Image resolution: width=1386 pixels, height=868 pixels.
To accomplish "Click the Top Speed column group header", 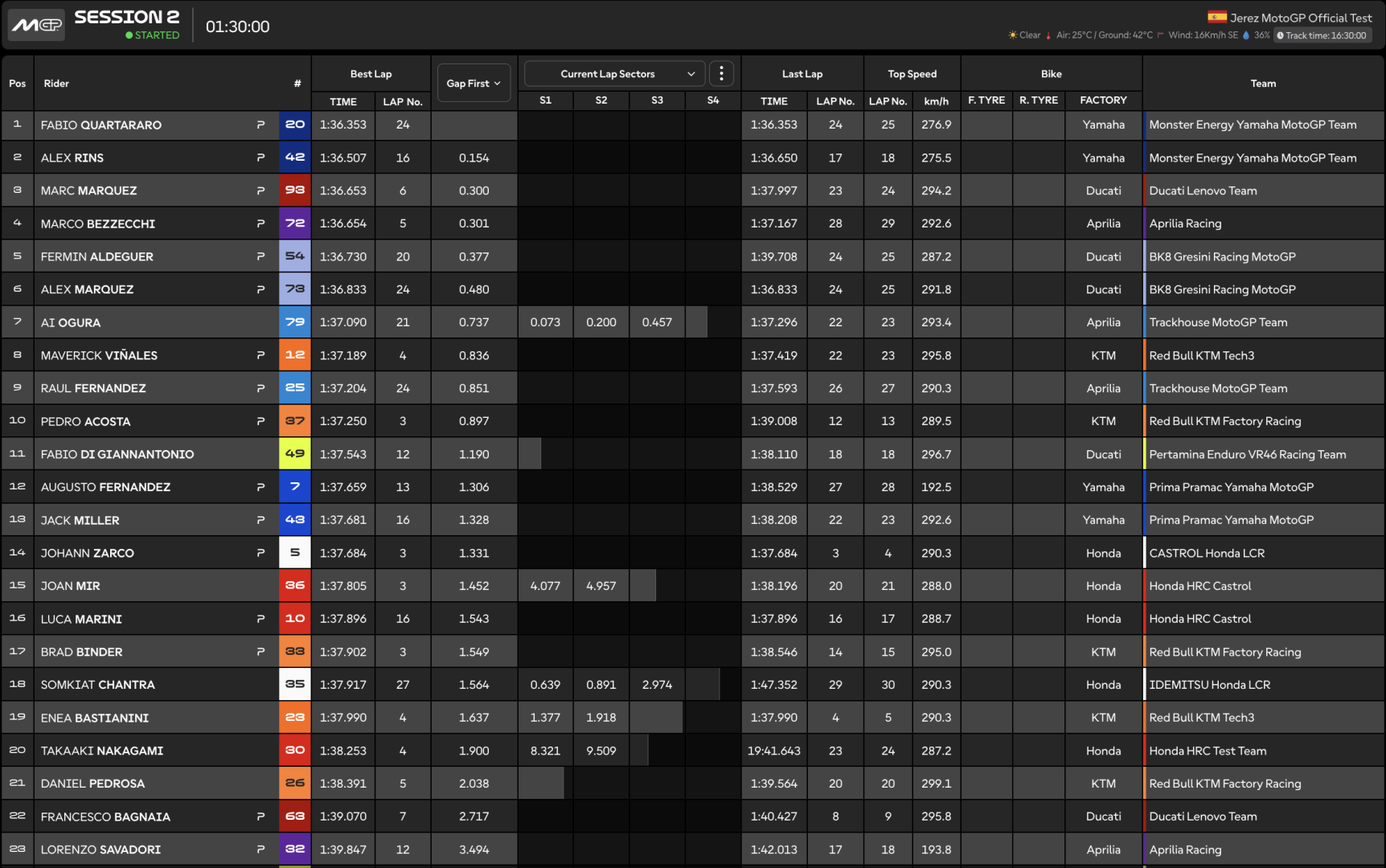I will pyautogui.click(x=912, y=74).
